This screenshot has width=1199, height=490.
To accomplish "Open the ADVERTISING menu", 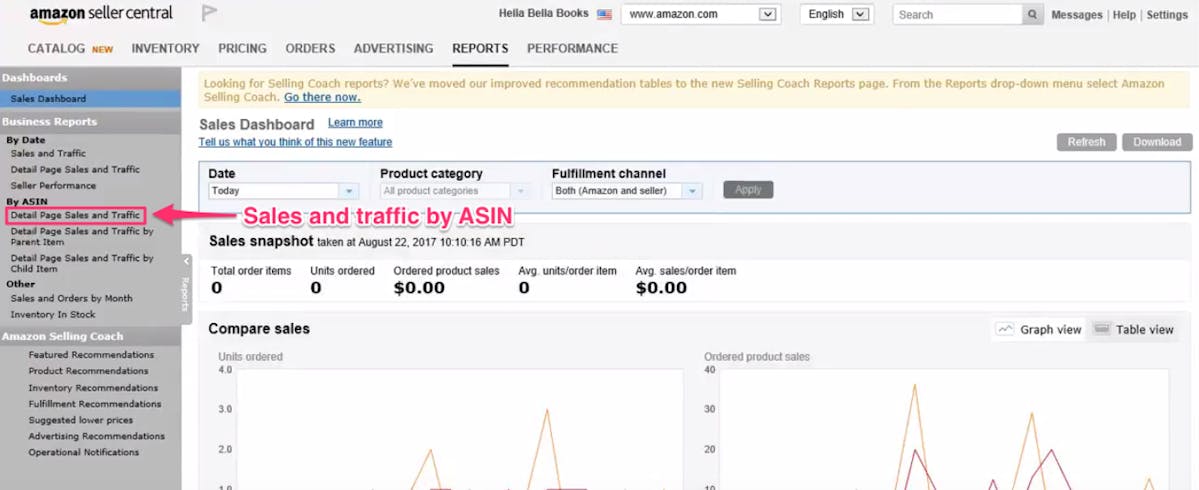I will [x=393, y=48].
